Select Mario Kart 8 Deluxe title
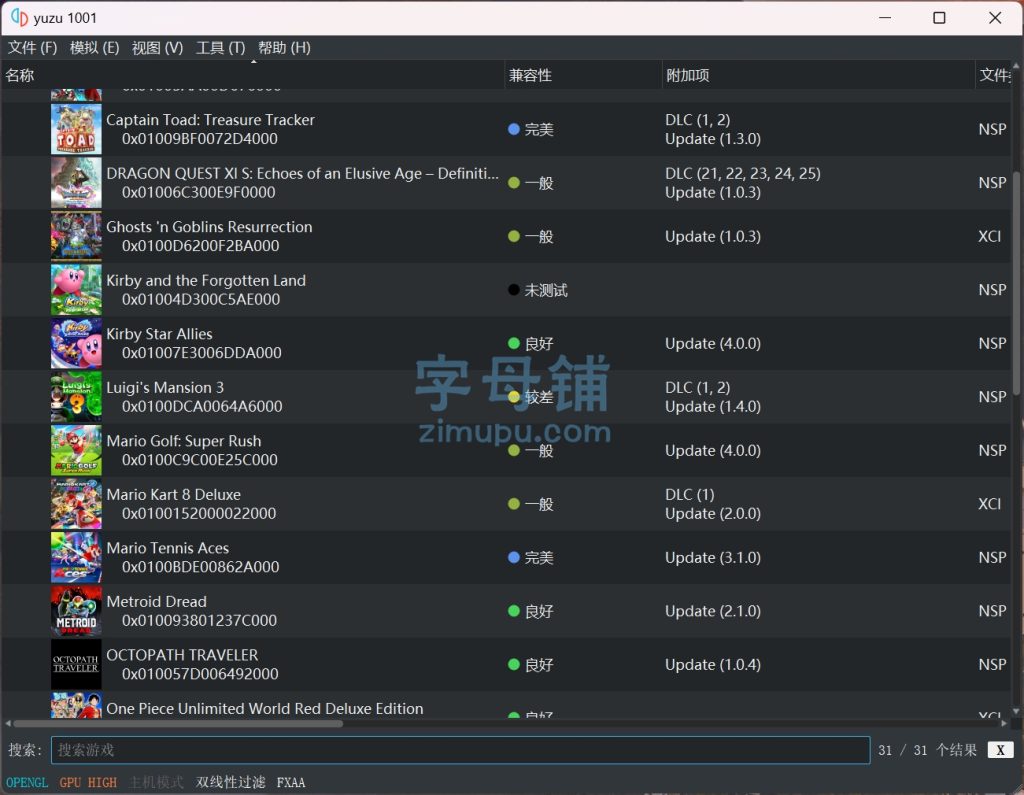 [x=174, y=495]
